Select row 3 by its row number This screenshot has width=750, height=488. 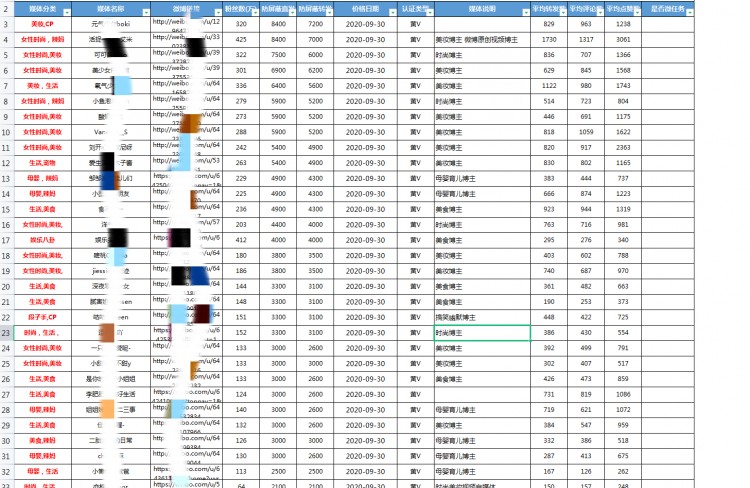pyautogui.click(x=6, y=23)
